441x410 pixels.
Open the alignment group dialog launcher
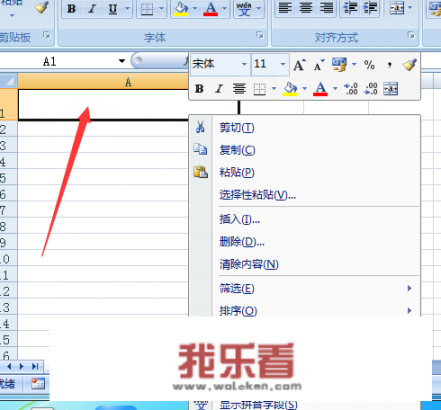click(x=411, y=35)
